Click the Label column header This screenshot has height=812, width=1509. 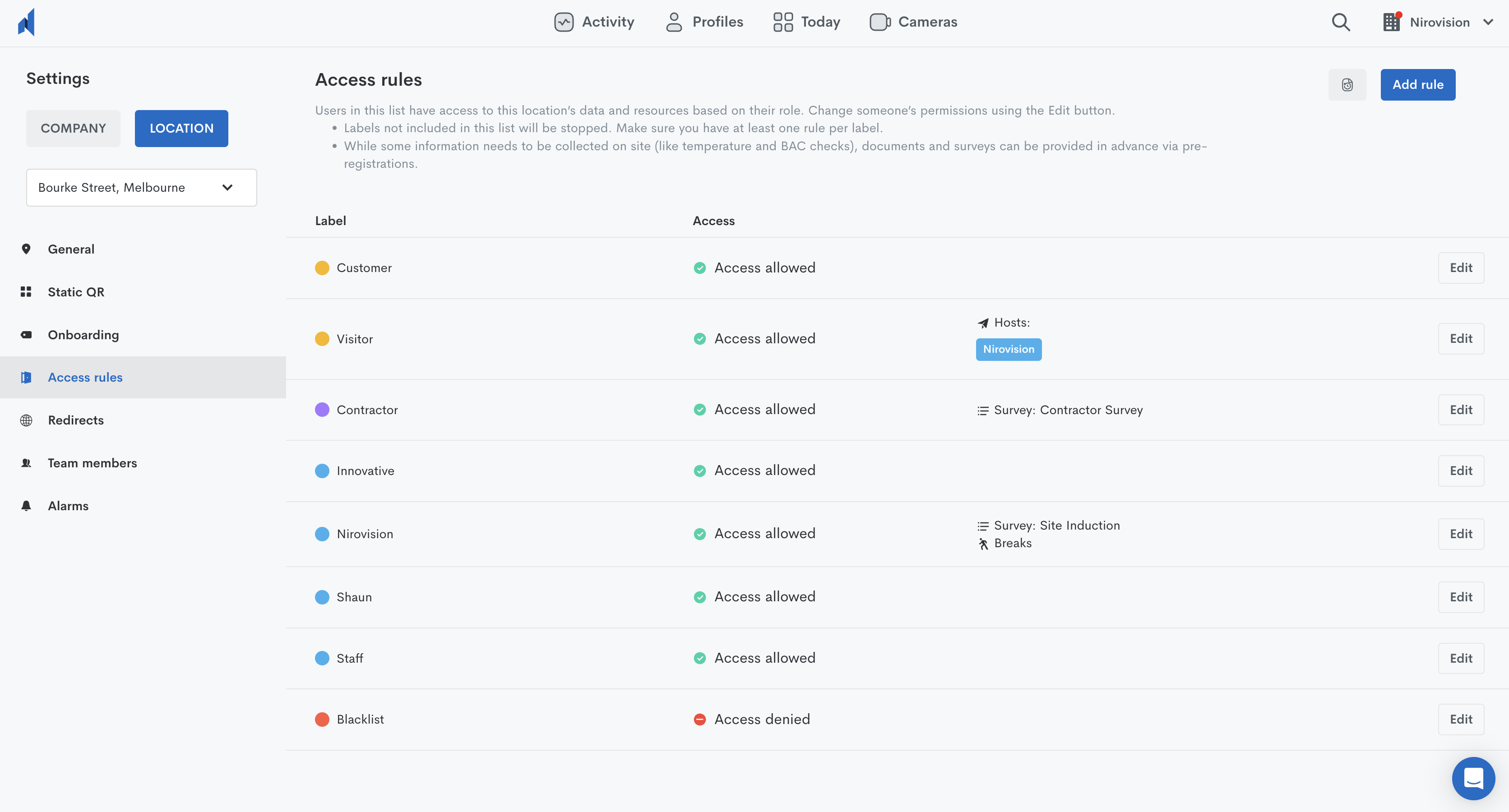tap(330, 221)
